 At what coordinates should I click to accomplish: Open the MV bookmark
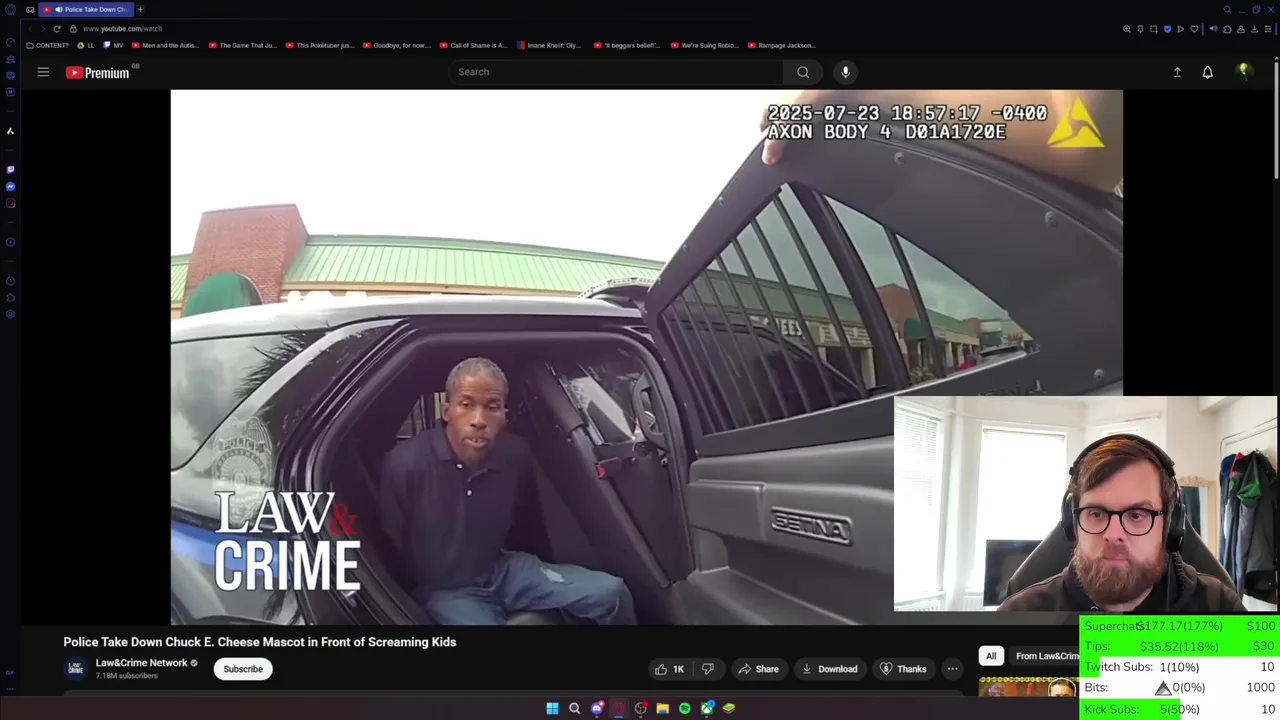tap(113, 45)
